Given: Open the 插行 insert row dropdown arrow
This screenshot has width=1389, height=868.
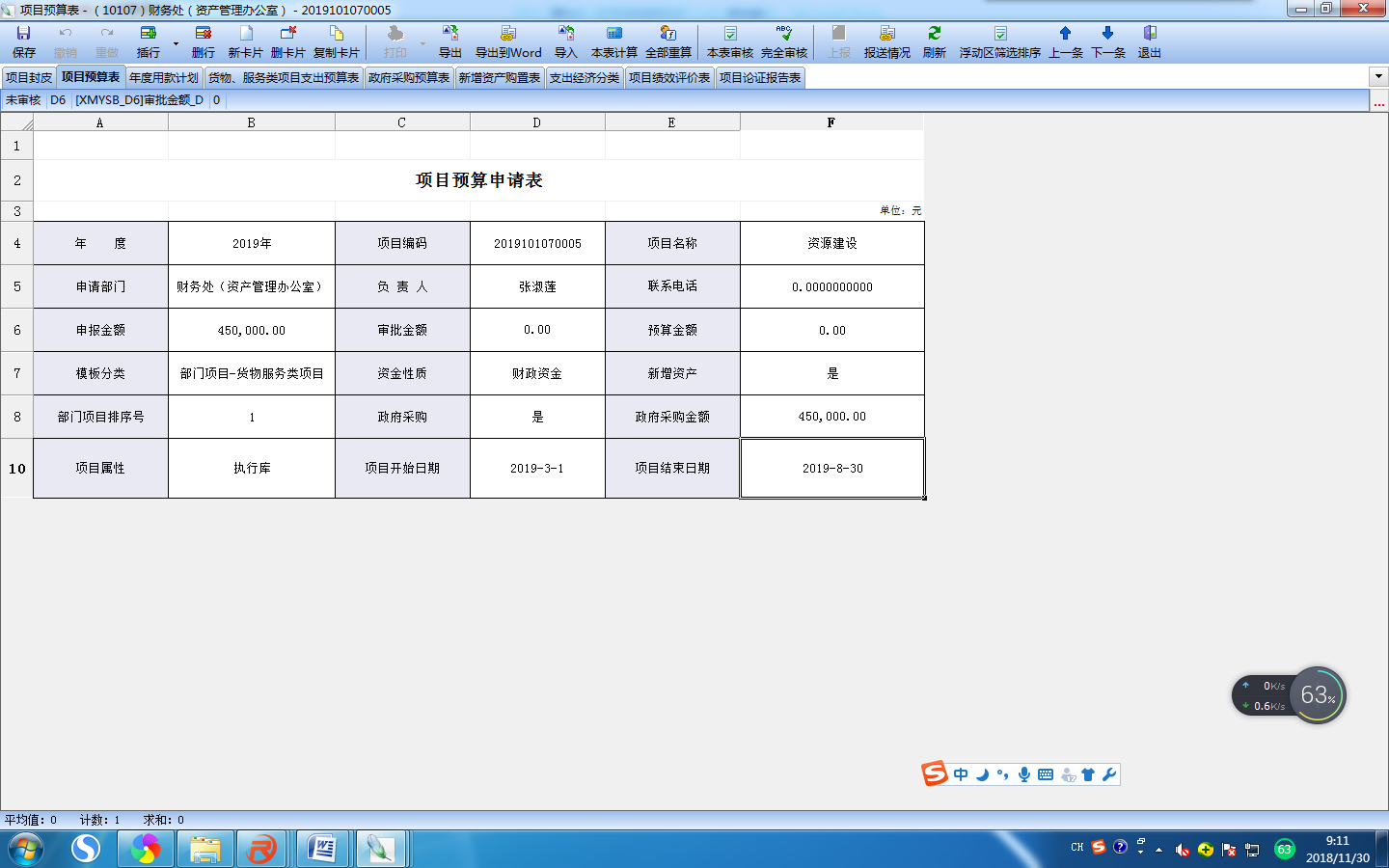Looking at the screenshot, I should pyautogui.click(x=176, y=44).
